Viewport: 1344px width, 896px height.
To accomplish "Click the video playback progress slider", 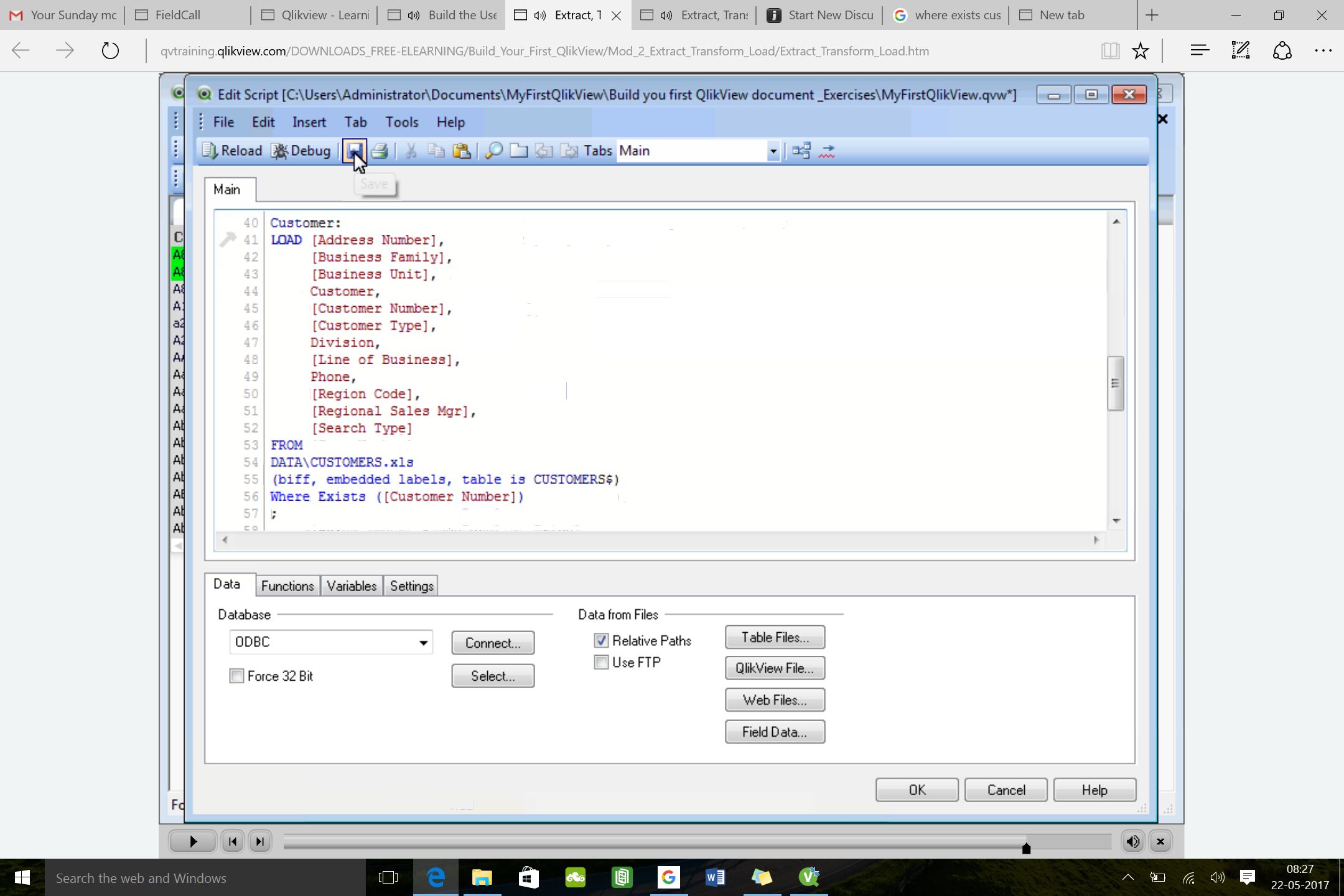I will (697, 842).
